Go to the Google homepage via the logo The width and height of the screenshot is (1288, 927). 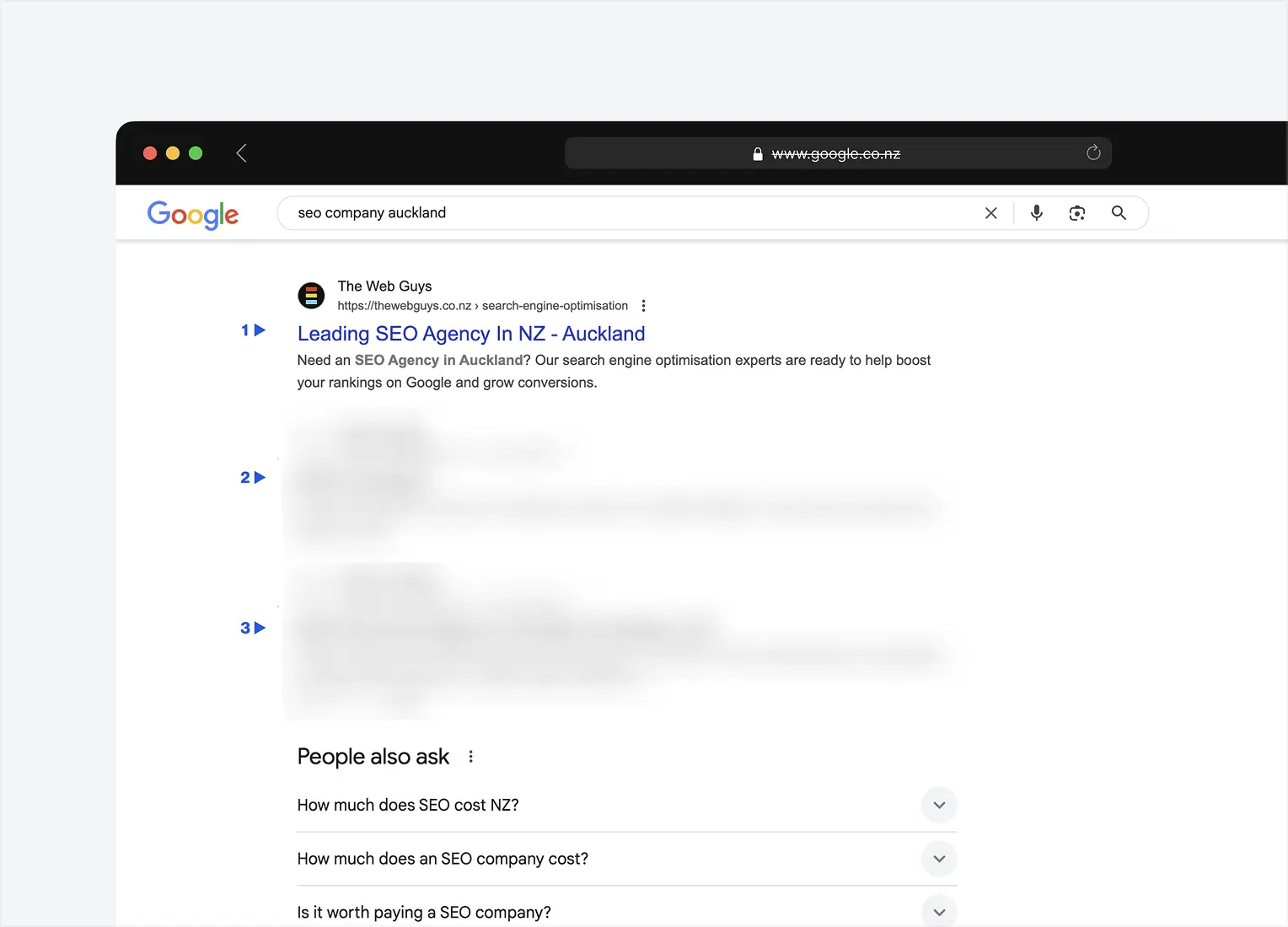193,214
